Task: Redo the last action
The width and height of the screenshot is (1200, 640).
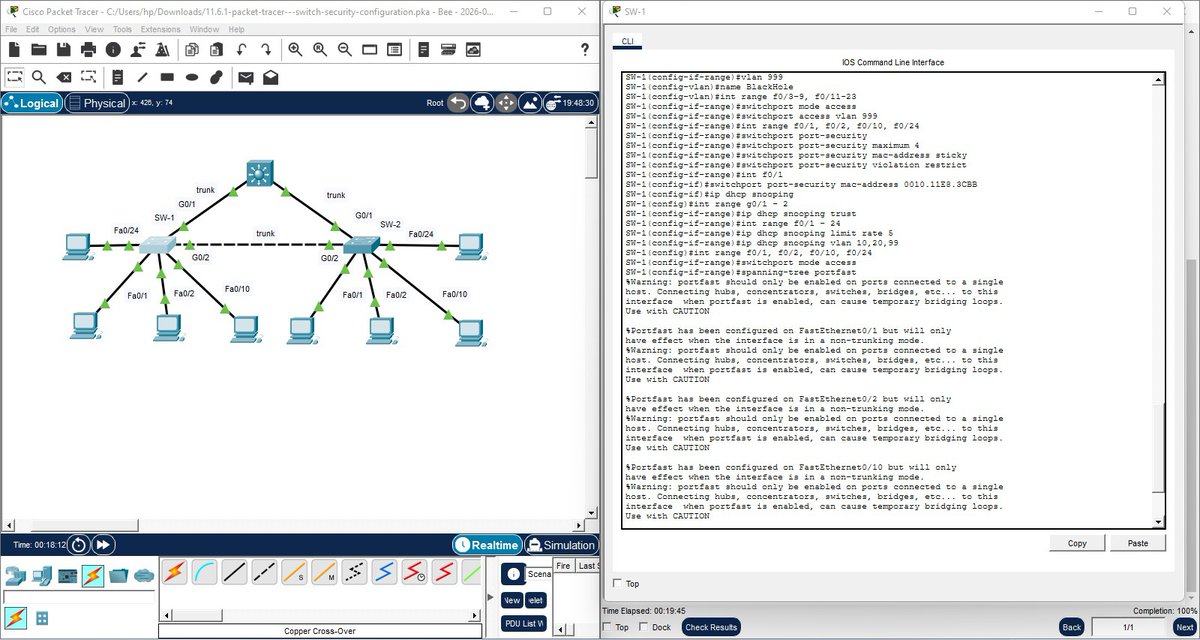Action: [266, 49]
